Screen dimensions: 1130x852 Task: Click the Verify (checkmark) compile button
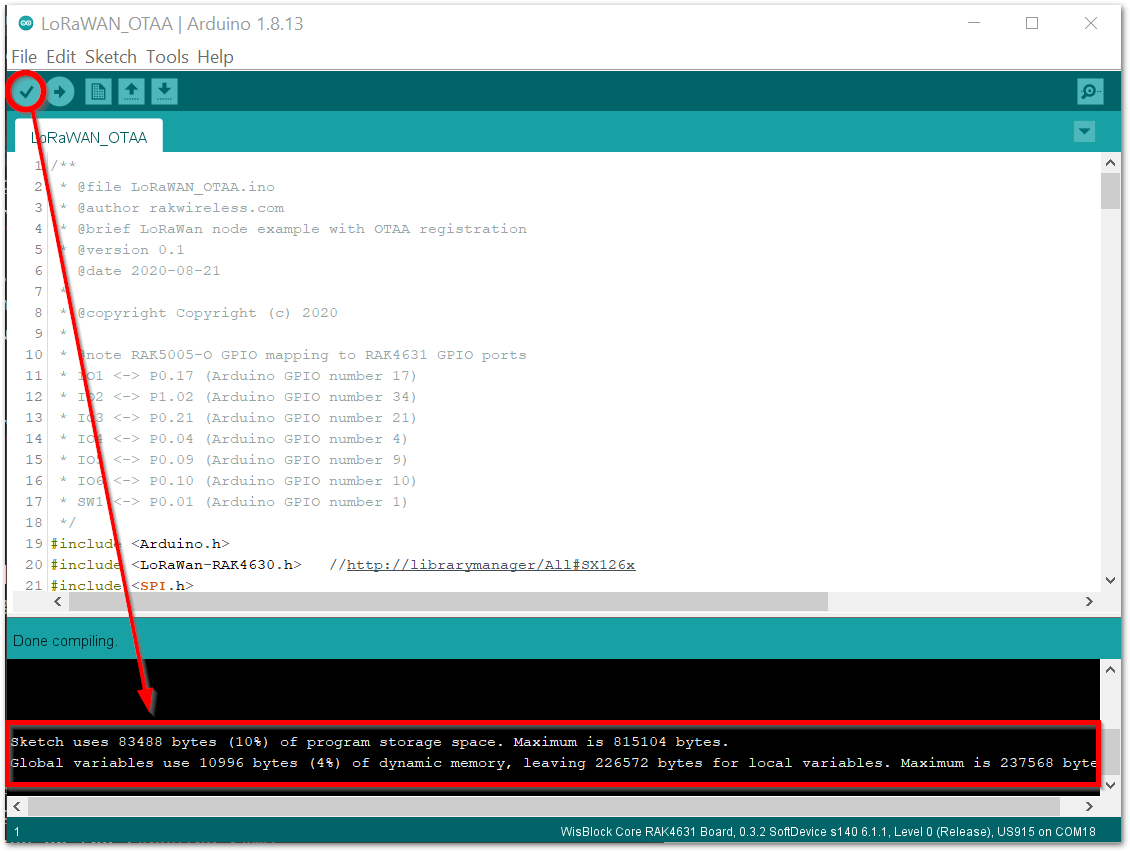click(x=27, y=92)
